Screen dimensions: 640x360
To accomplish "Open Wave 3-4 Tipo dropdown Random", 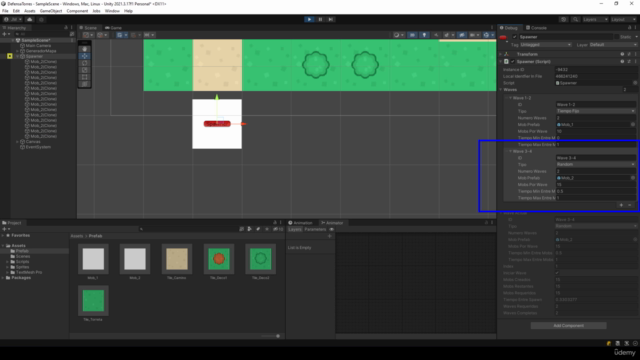I will (596, 164).
